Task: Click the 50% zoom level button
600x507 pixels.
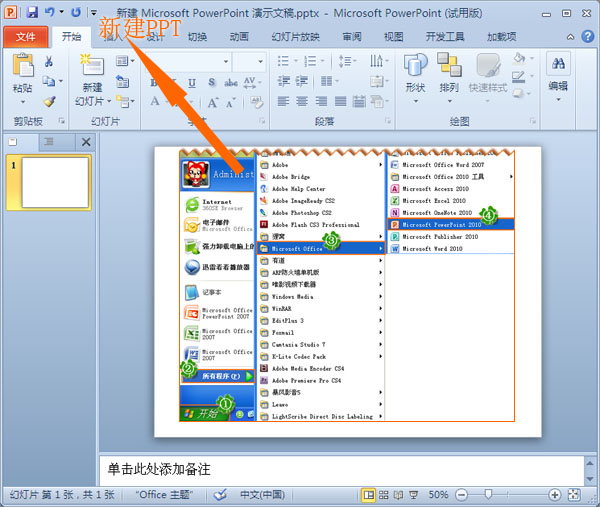Action: click(x=438, y=495)
